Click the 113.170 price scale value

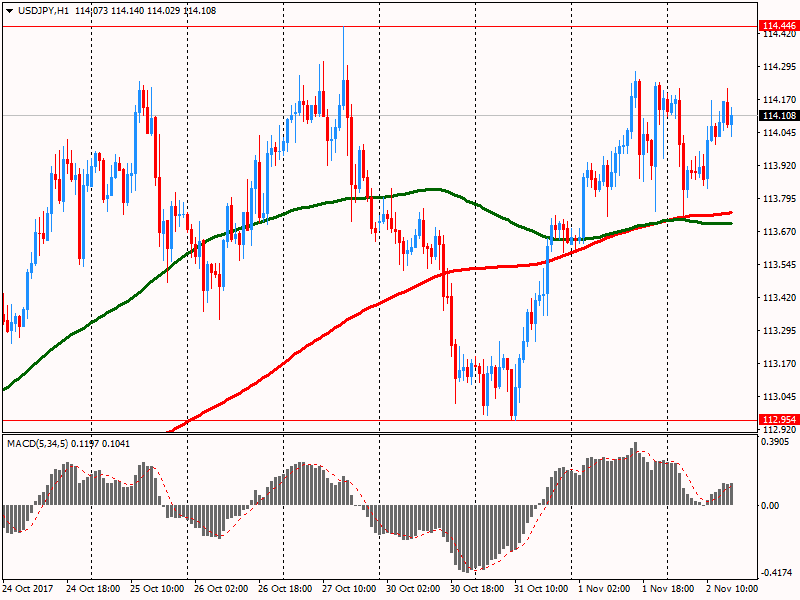click(x=779, y=364)
